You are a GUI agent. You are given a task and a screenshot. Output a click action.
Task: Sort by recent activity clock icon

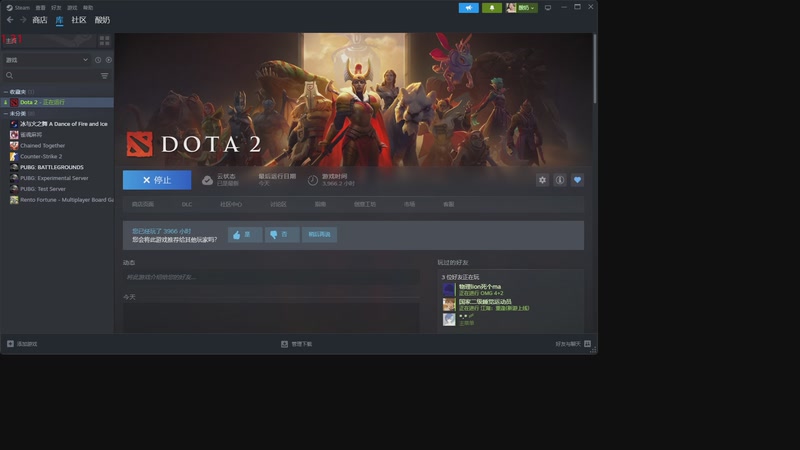point(98,60)
